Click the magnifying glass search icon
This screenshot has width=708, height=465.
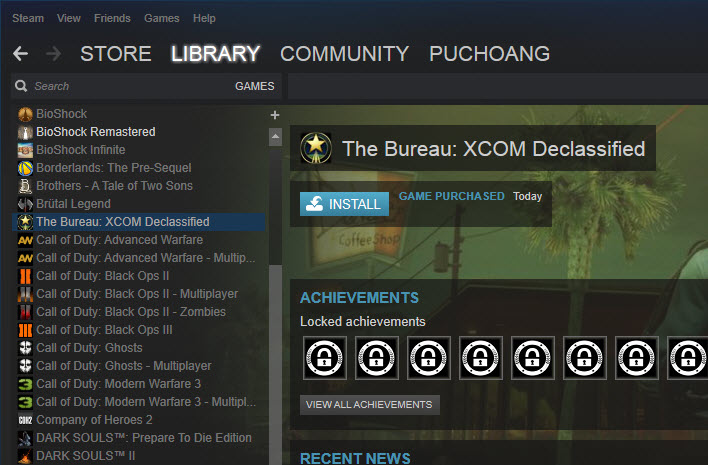[21, 86]
